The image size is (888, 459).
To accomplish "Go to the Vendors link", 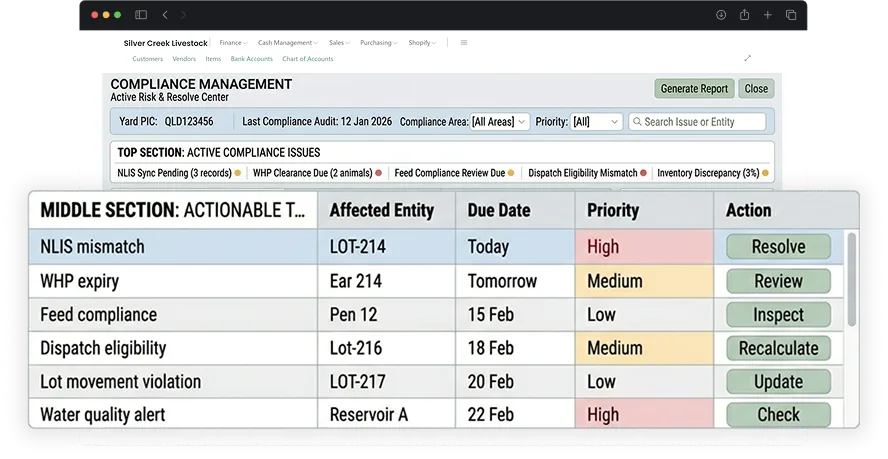I will 184,59.
